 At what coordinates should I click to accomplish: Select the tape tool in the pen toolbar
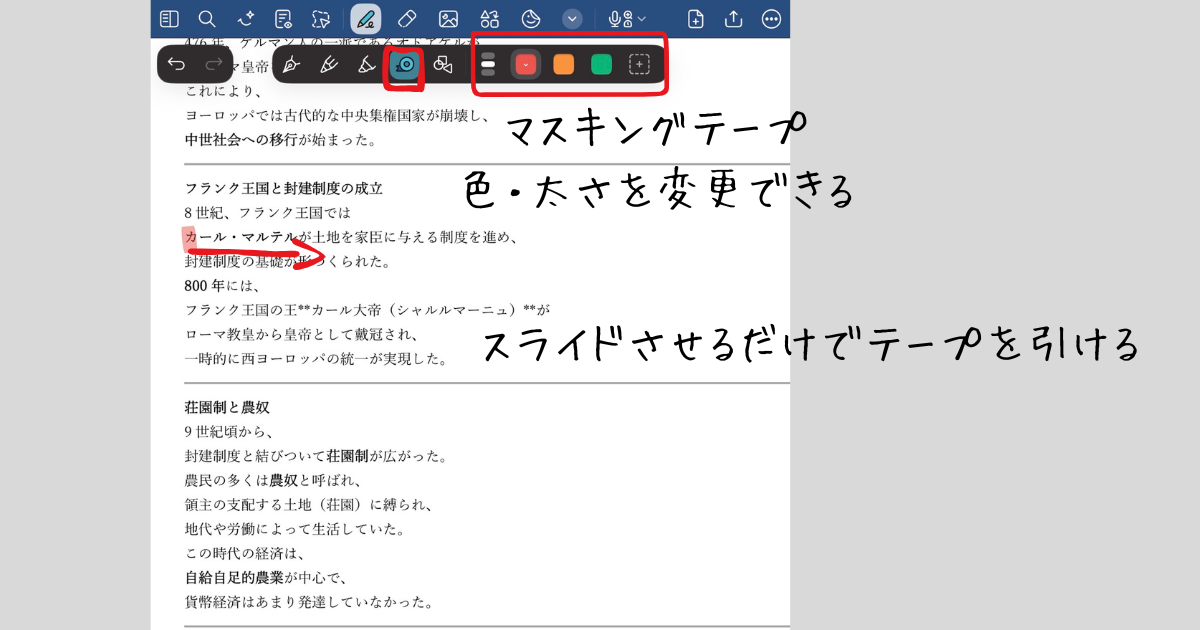[x=405, y=65]
